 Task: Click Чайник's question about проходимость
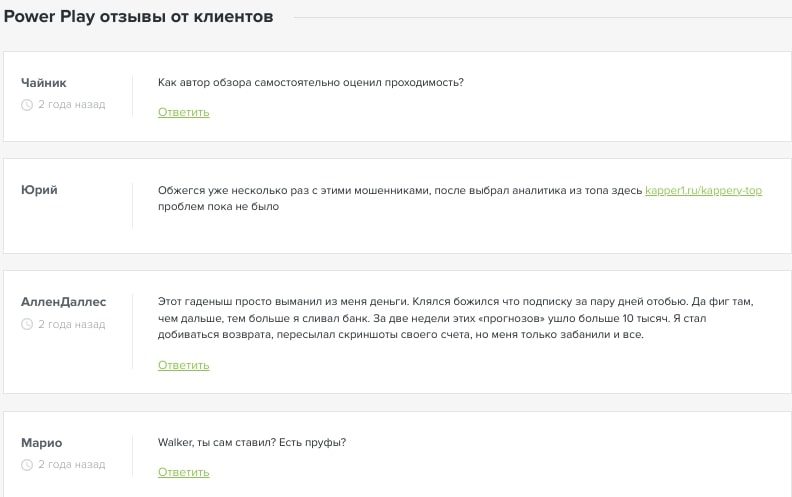tap(311, 82)
